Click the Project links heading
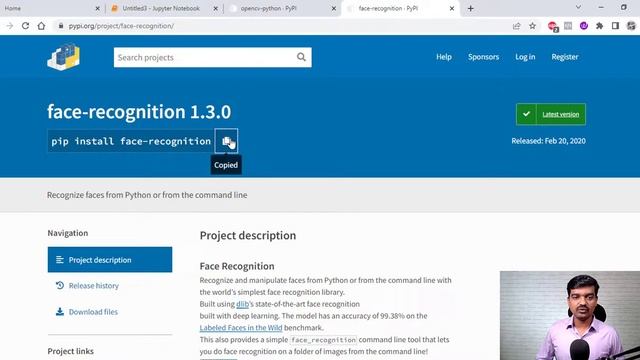 (71, 351)
